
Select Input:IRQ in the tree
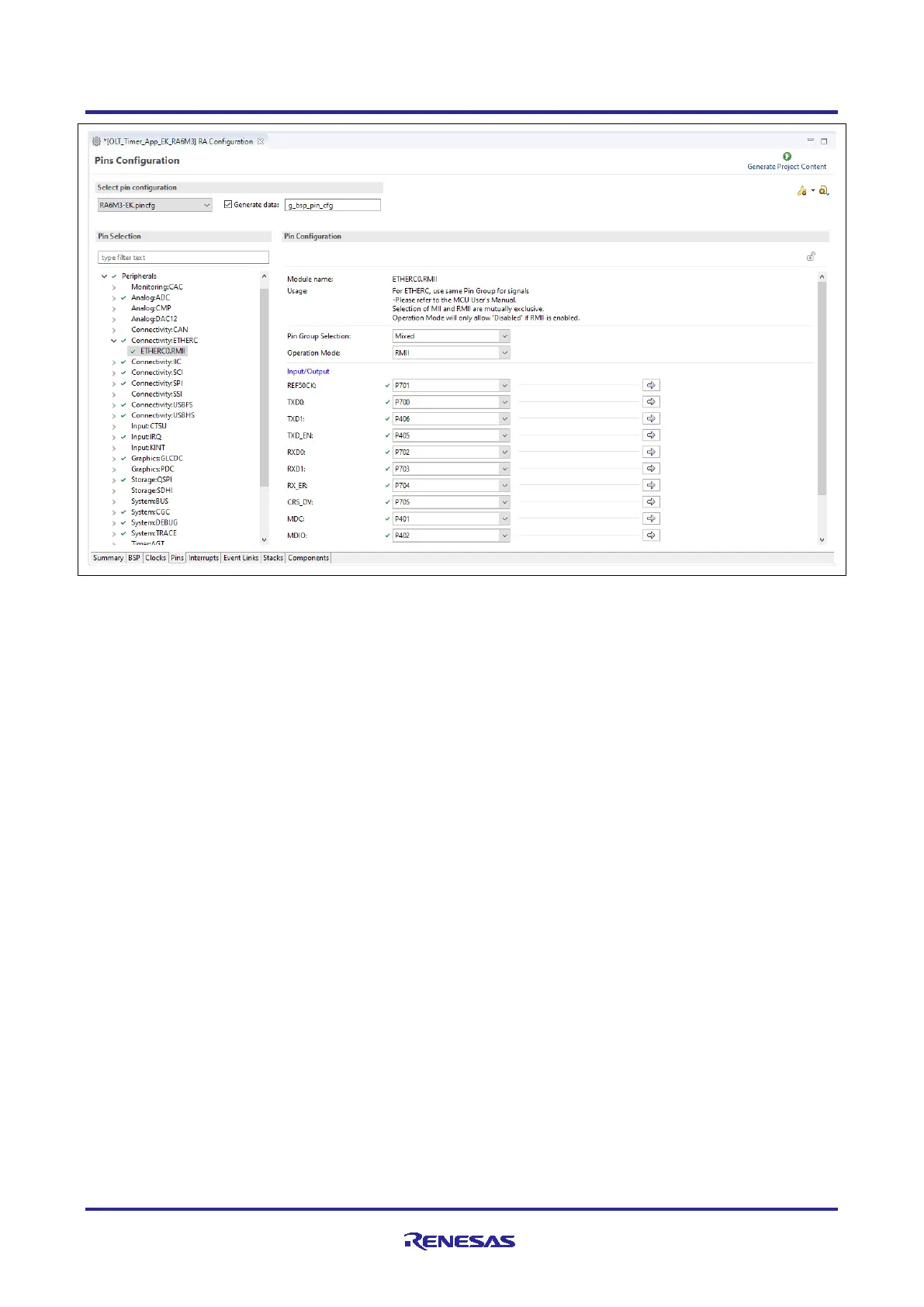pos(147,437)
